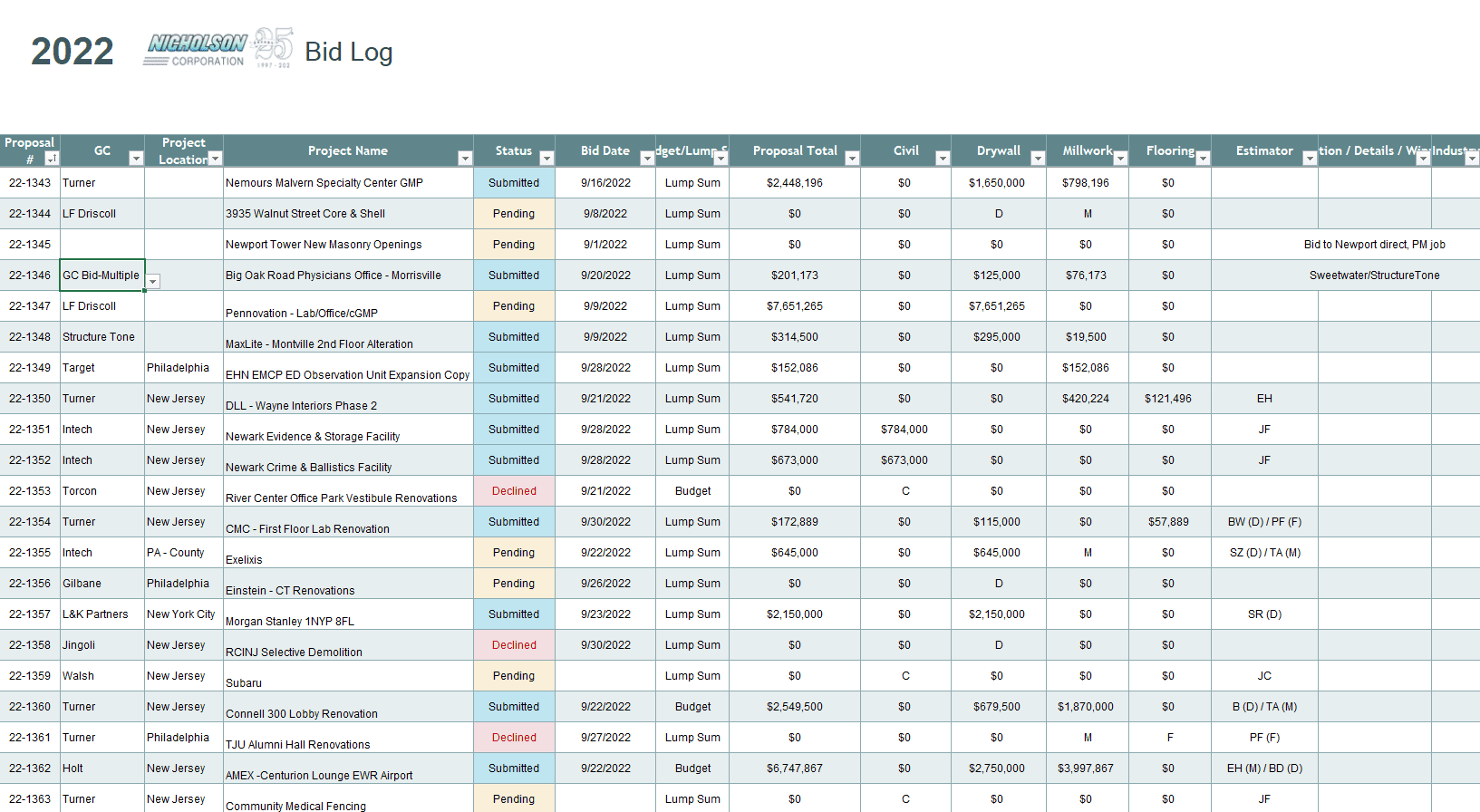Select River Center Office Park Vestibule Renovations

coord(348,491)
